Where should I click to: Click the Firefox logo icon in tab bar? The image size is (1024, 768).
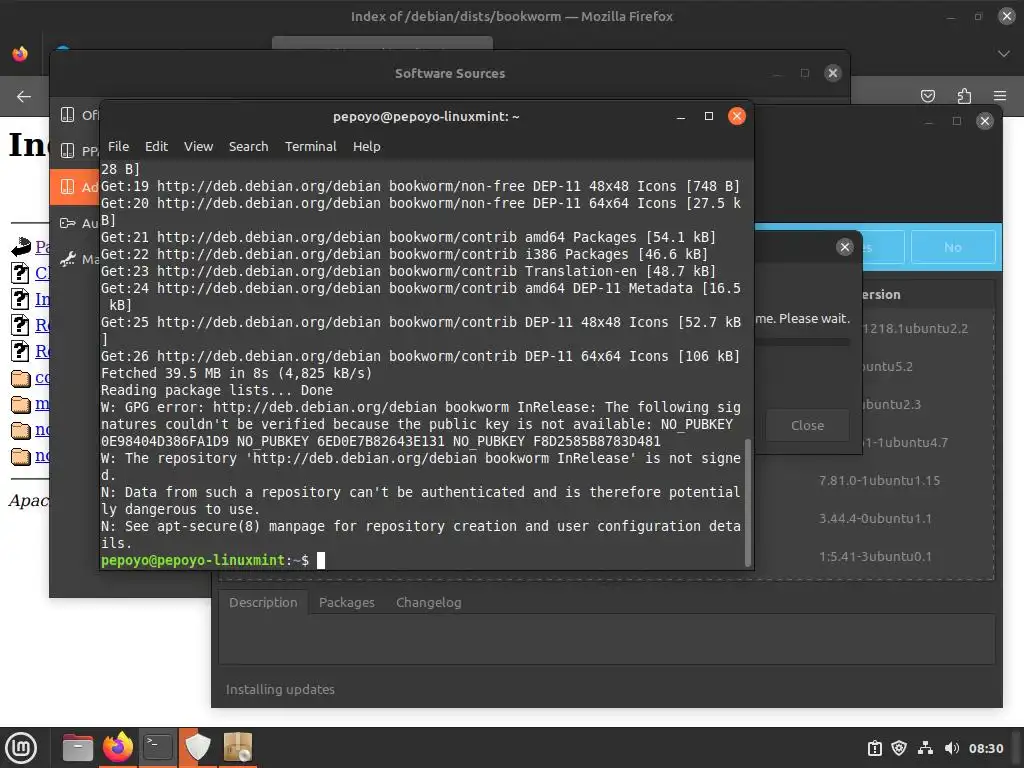pos(20,54)
